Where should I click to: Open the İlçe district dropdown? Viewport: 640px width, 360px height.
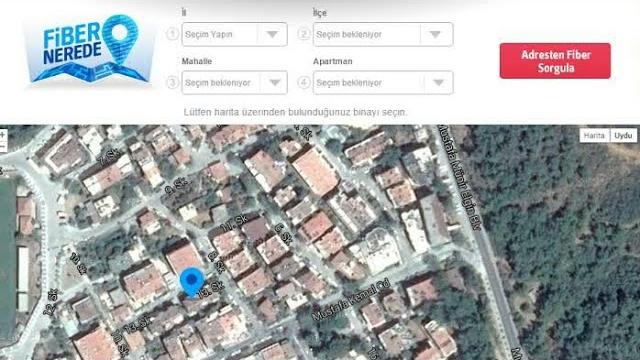tap(383, 34)
